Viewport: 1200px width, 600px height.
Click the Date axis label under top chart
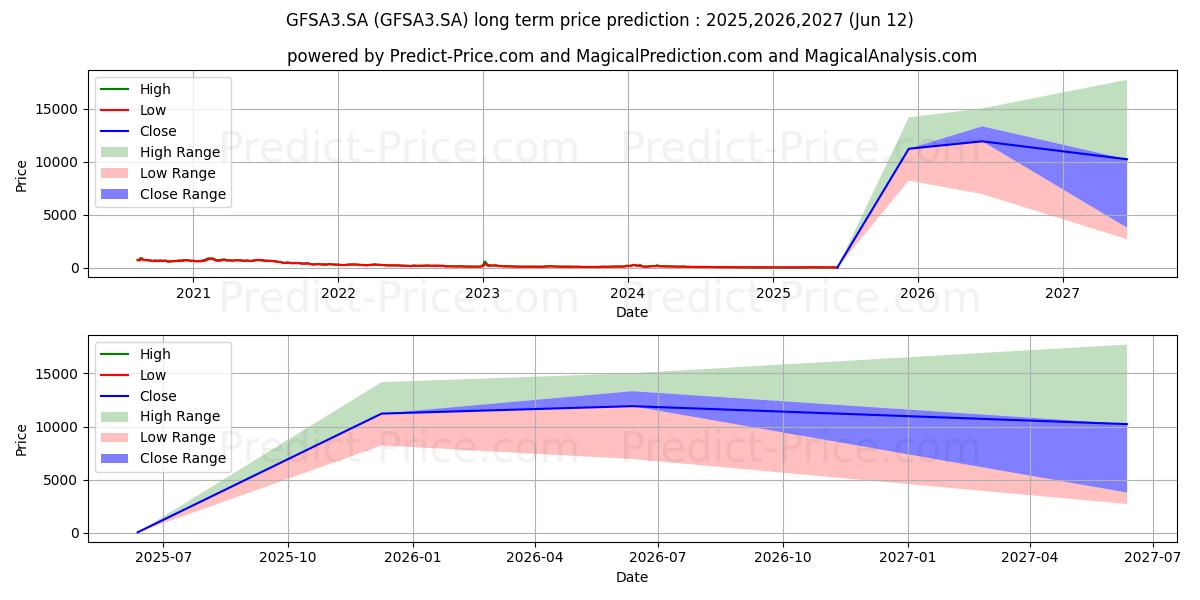[632, 312]
